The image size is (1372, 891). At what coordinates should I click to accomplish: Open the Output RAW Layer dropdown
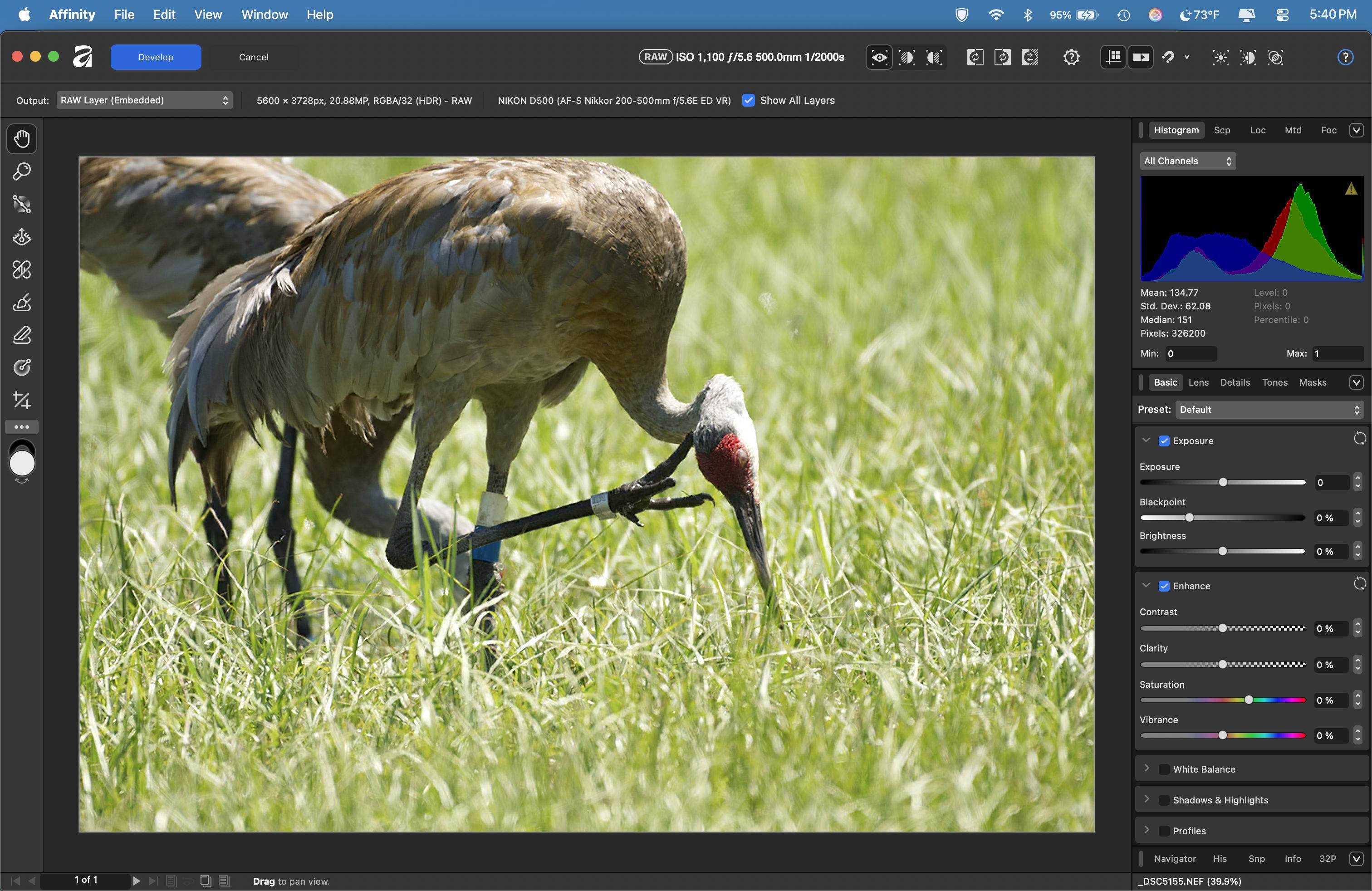pos(144,100)
